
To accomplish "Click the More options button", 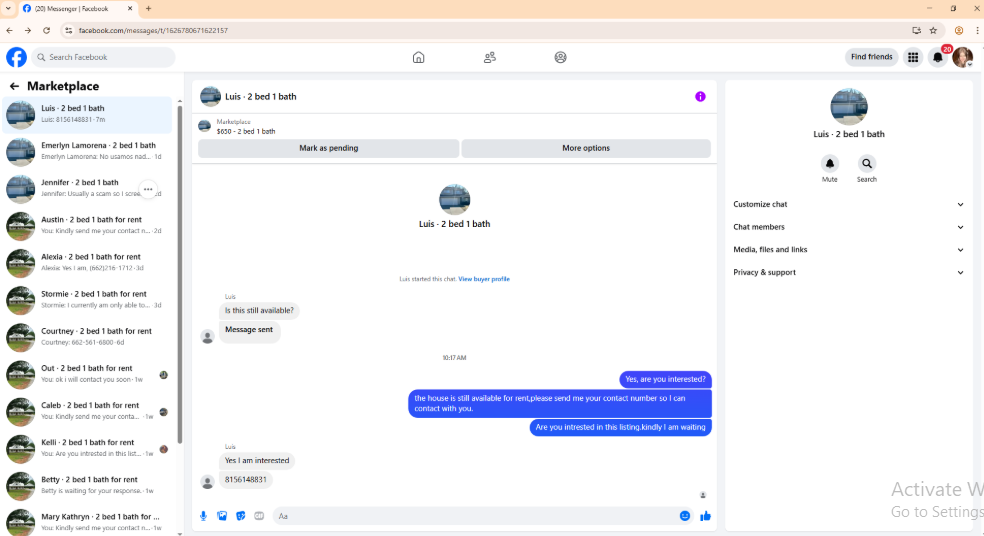I will click(586, 148).
